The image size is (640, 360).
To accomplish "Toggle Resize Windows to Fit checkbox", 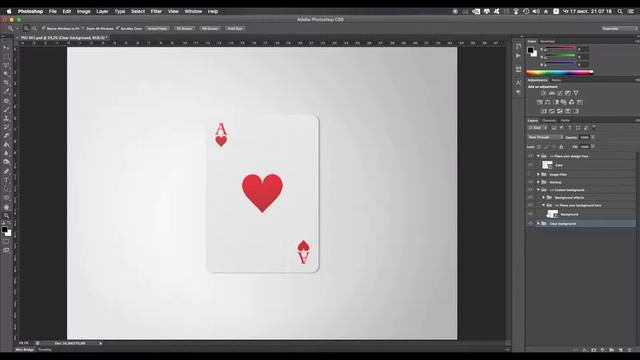I will 44,29.
